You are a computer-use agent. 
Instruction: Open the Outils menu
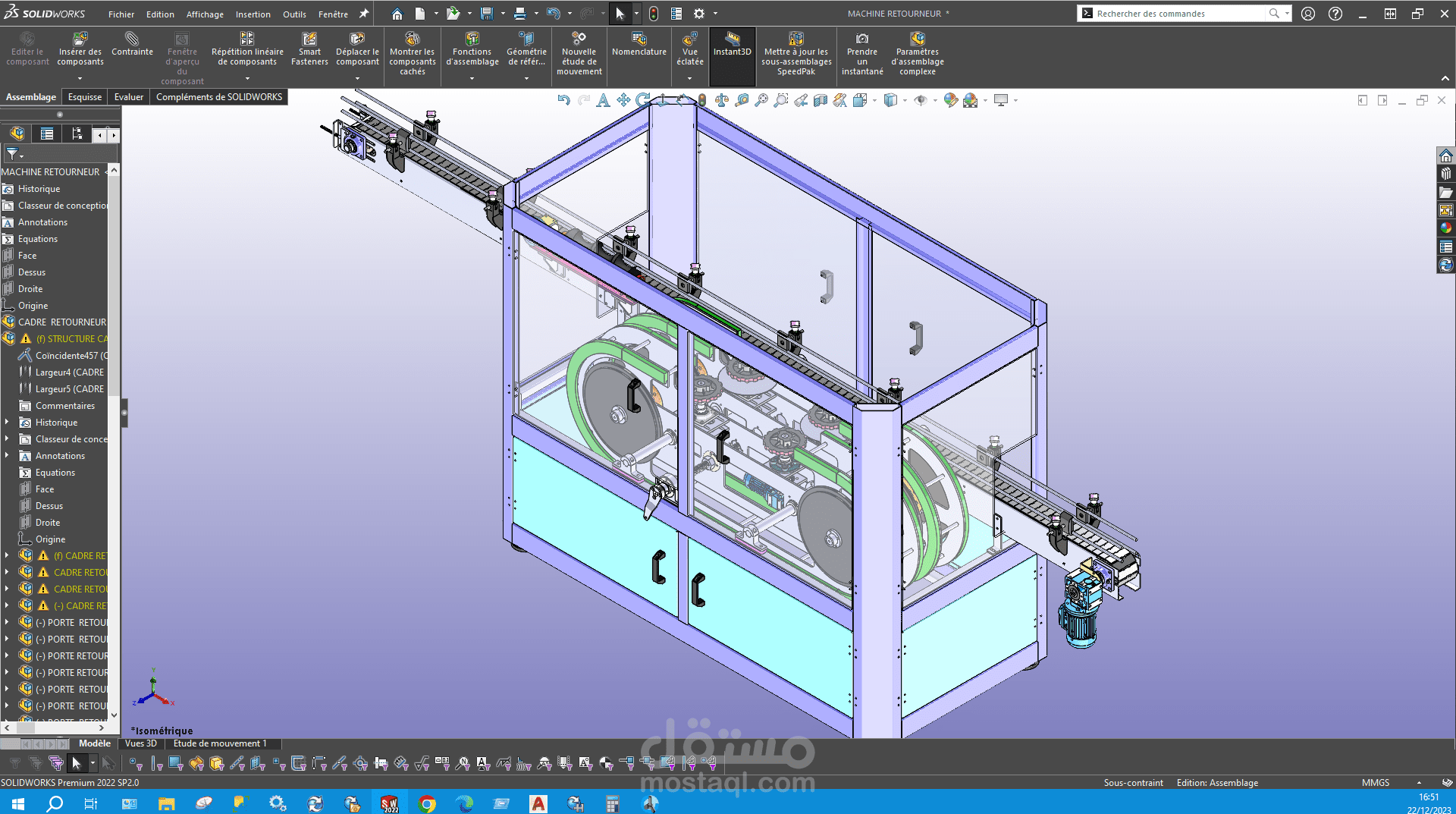pyautogui.click(x=294, y=14)
